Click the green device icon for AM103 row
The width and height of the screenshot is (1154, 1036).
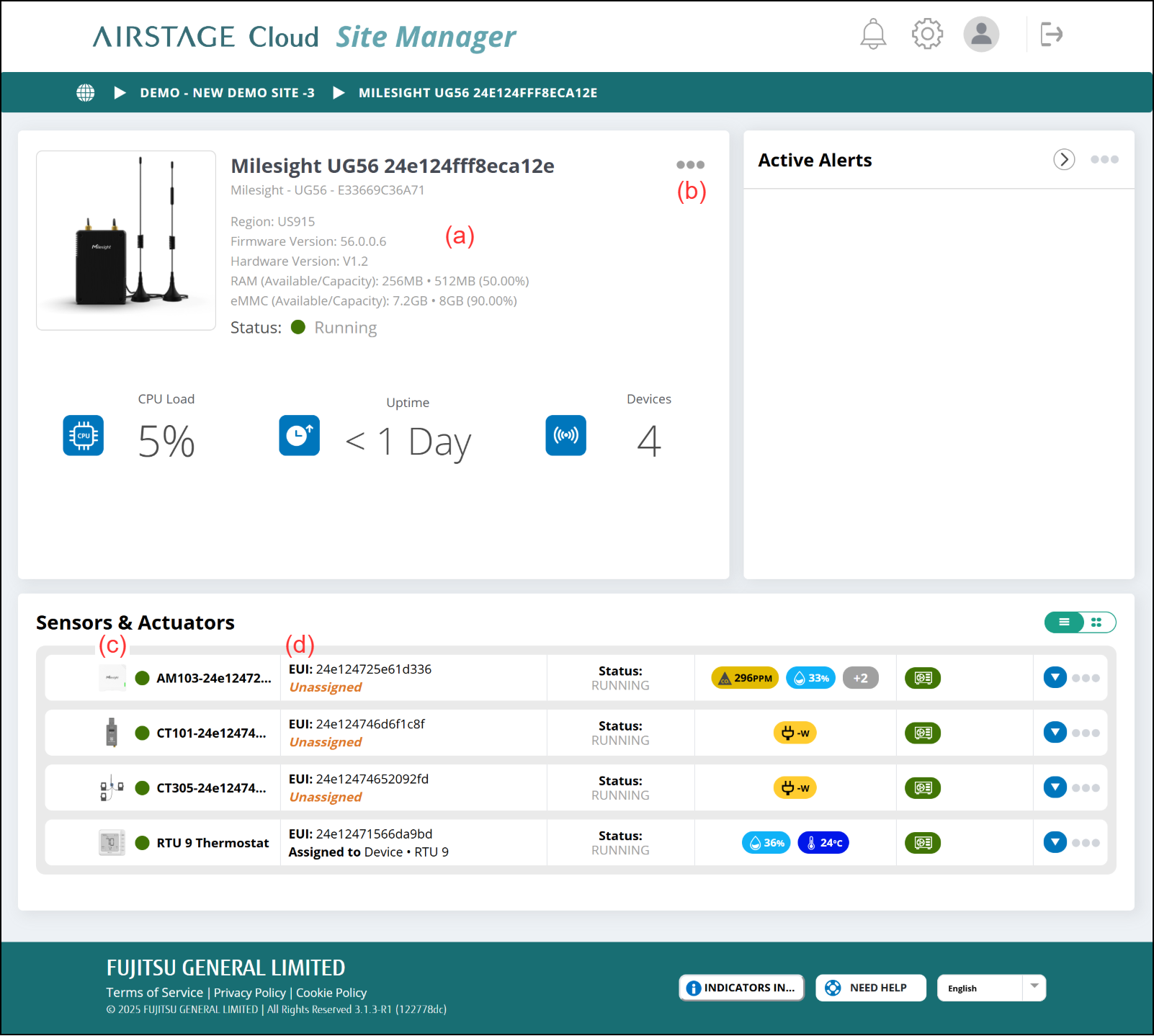tap(923, 678)
